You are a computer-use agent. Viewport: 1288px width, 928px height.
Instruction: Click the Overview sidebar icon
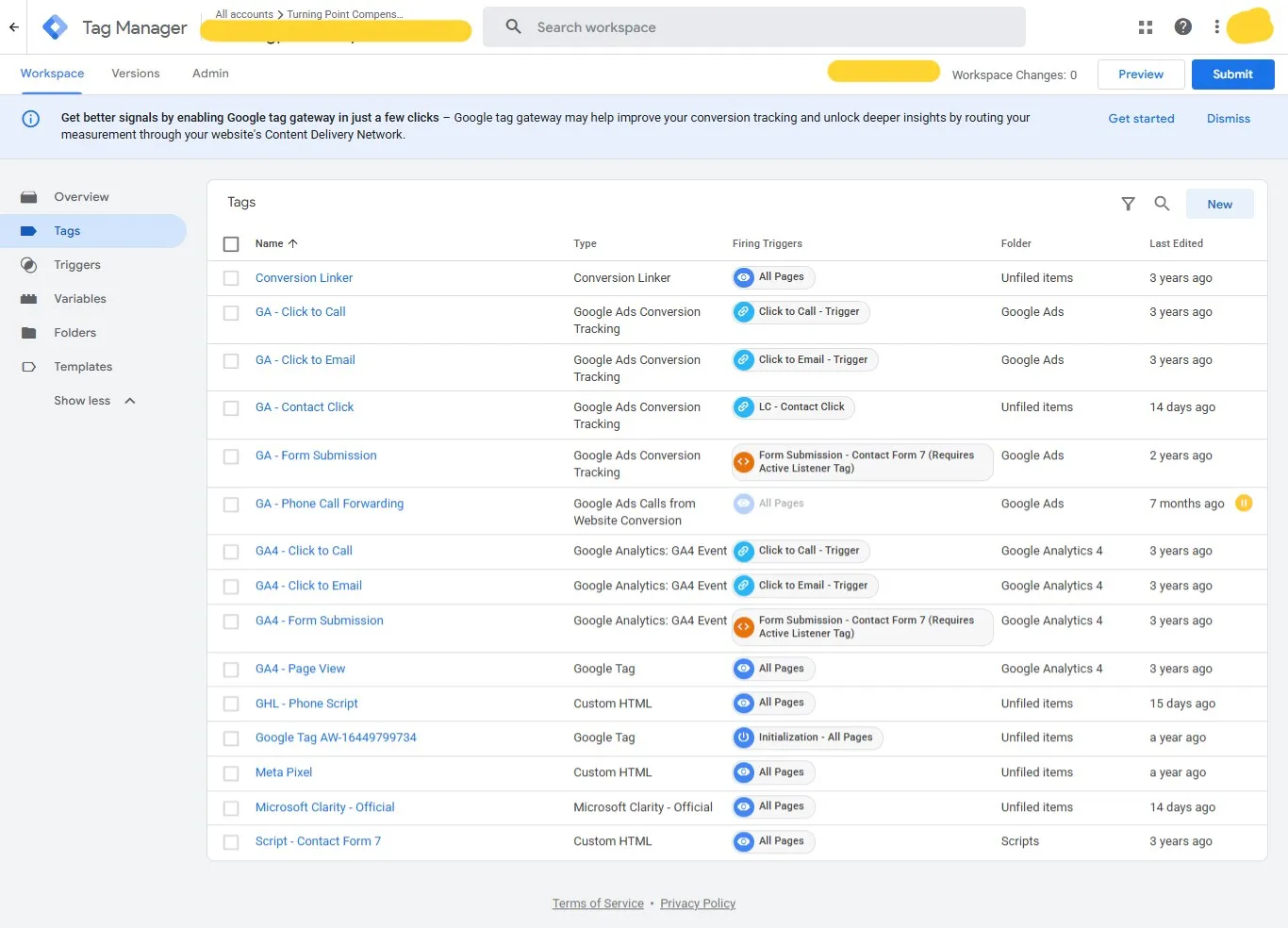coord(29,197)
